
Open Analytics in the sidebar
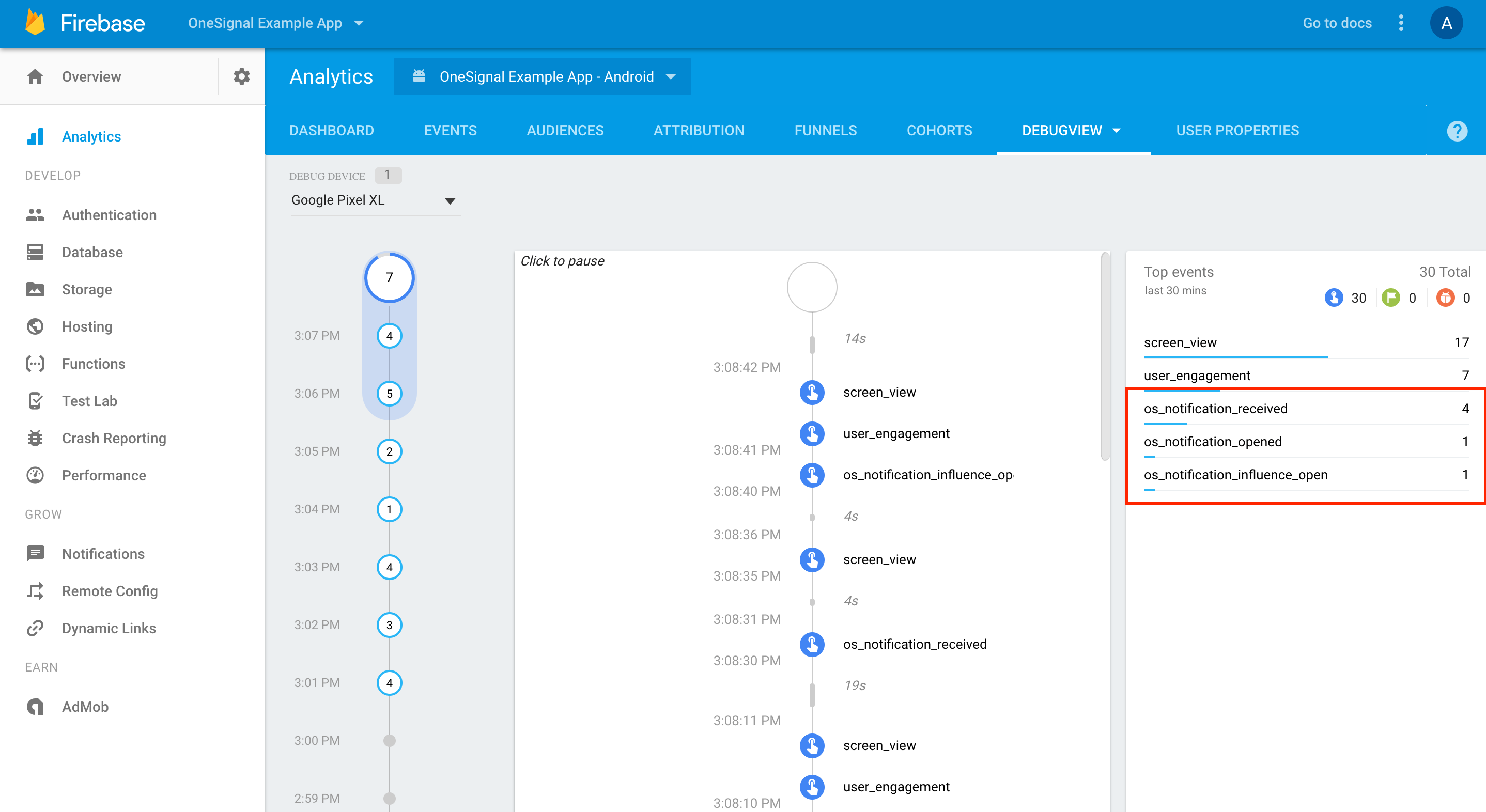[91, 137]
